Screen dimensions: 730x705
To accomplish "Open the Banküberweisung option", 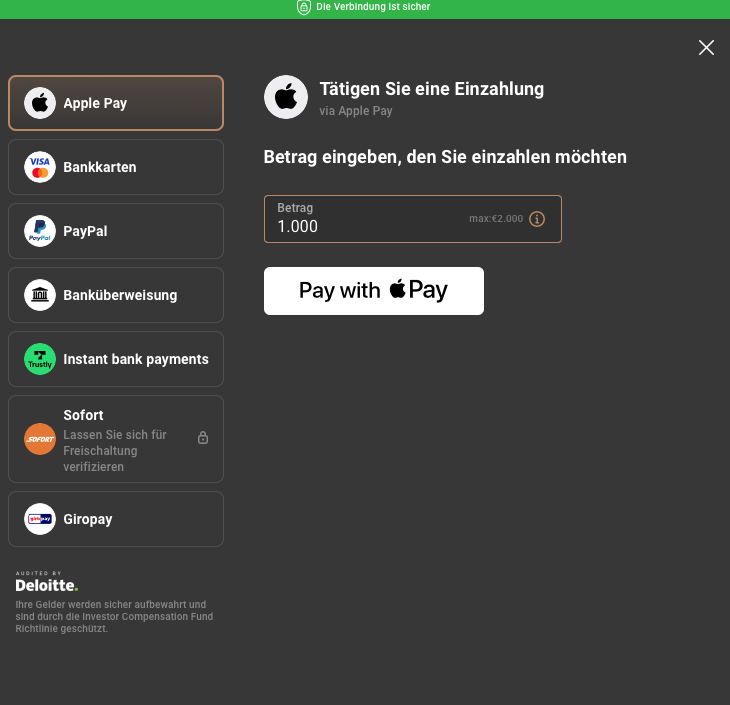I will coord(116,295).
